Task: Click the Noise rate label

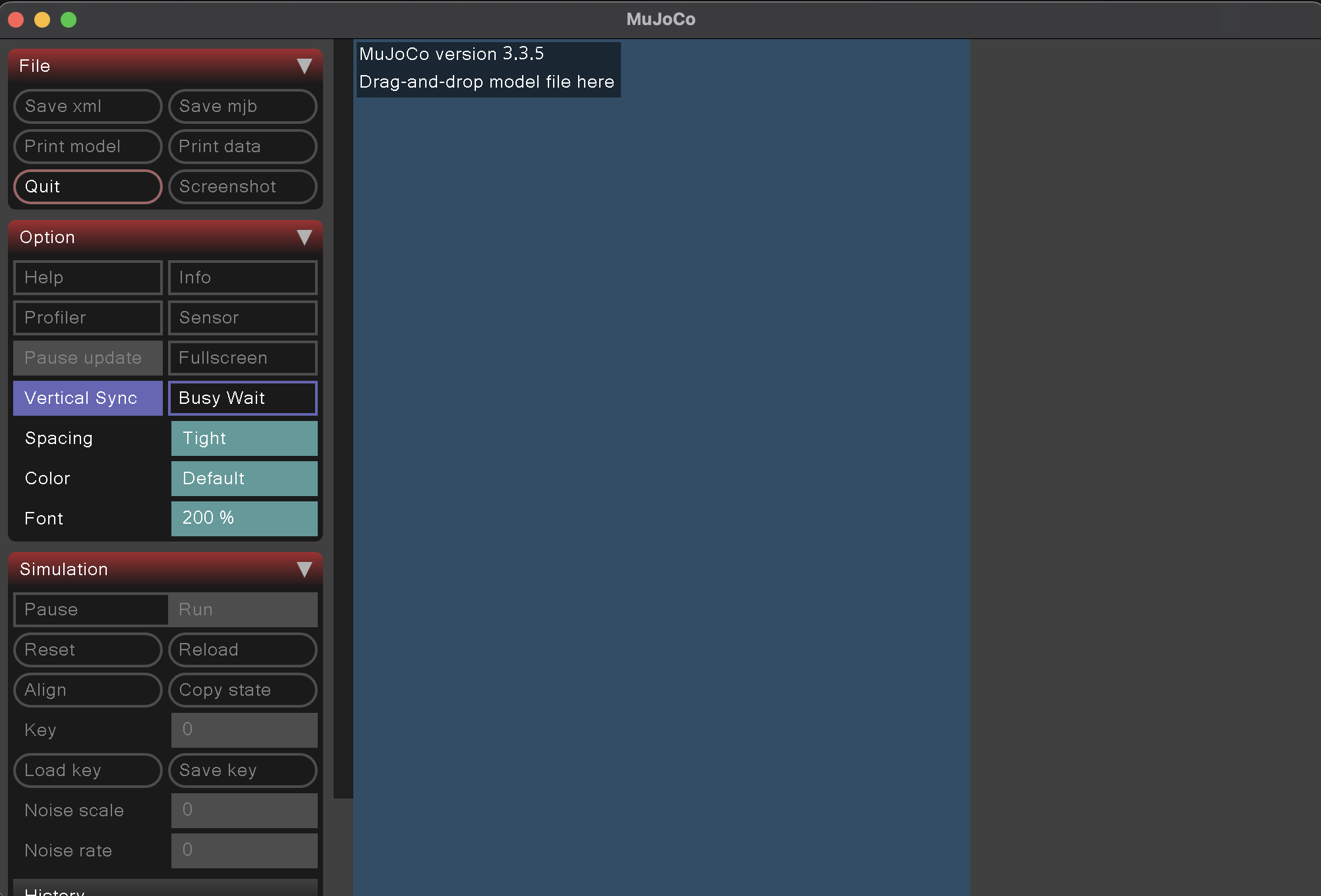Action: pyautogui.click(x=69, y=851)
